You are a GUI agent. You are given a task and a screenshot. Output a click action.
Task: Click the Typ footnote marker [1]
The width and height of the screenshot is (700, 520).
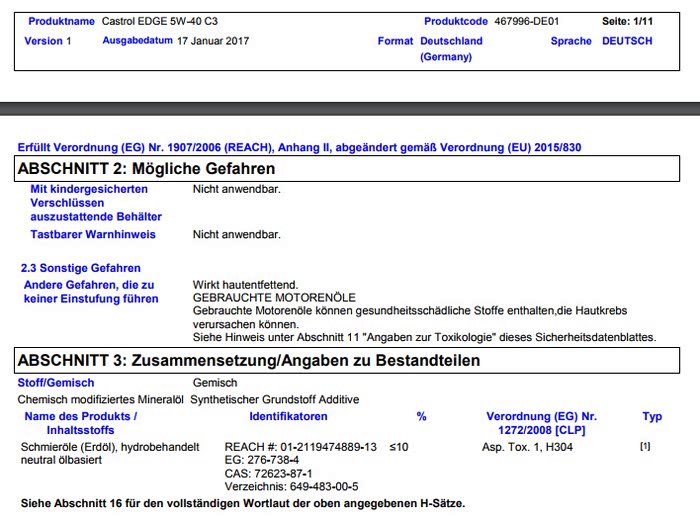click(x=645, y=447)
